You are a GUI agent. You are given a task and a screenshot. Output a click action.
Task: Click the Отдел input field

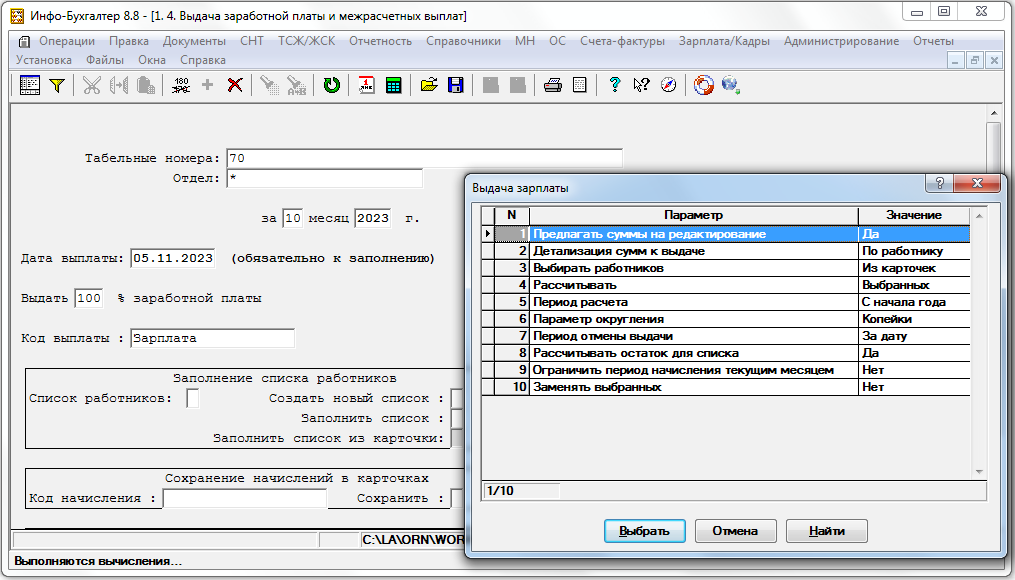coord(324,178)
